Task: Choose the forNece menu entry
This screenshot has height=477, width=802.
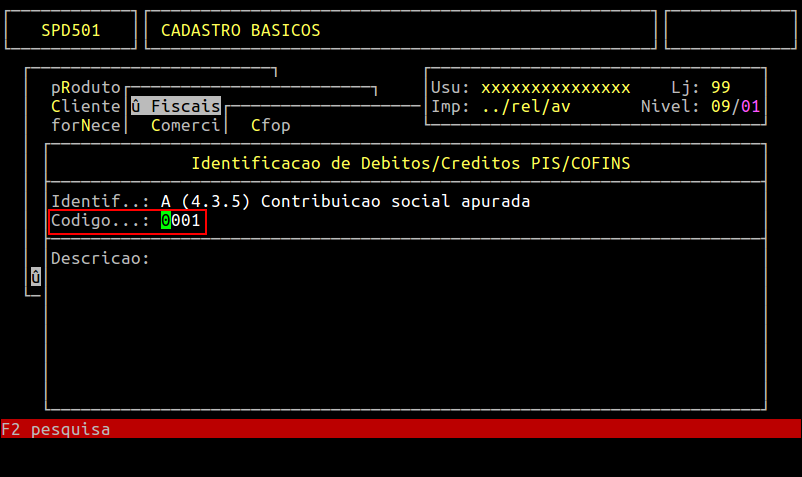Action: tap(86, 125)
